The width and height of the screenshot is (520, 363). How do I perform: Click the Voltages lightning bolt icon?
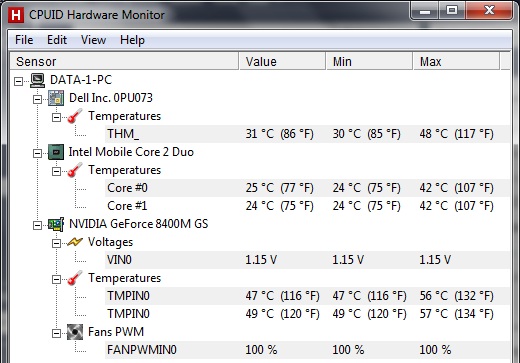click(x=75, y=242)
